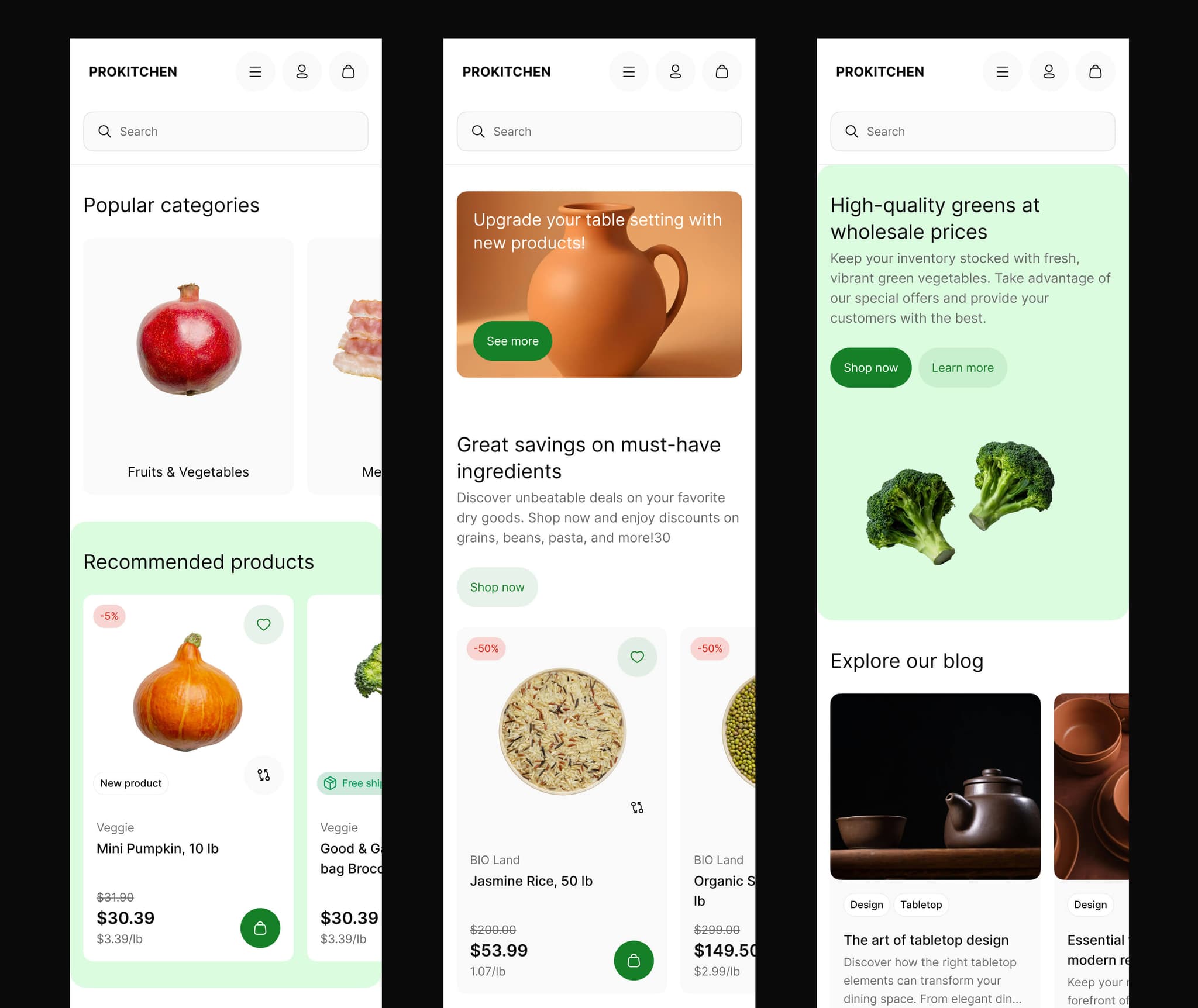Click the See more button on table setting banner
Screen dimensions: 1198x1008
(x=512, y=340)
